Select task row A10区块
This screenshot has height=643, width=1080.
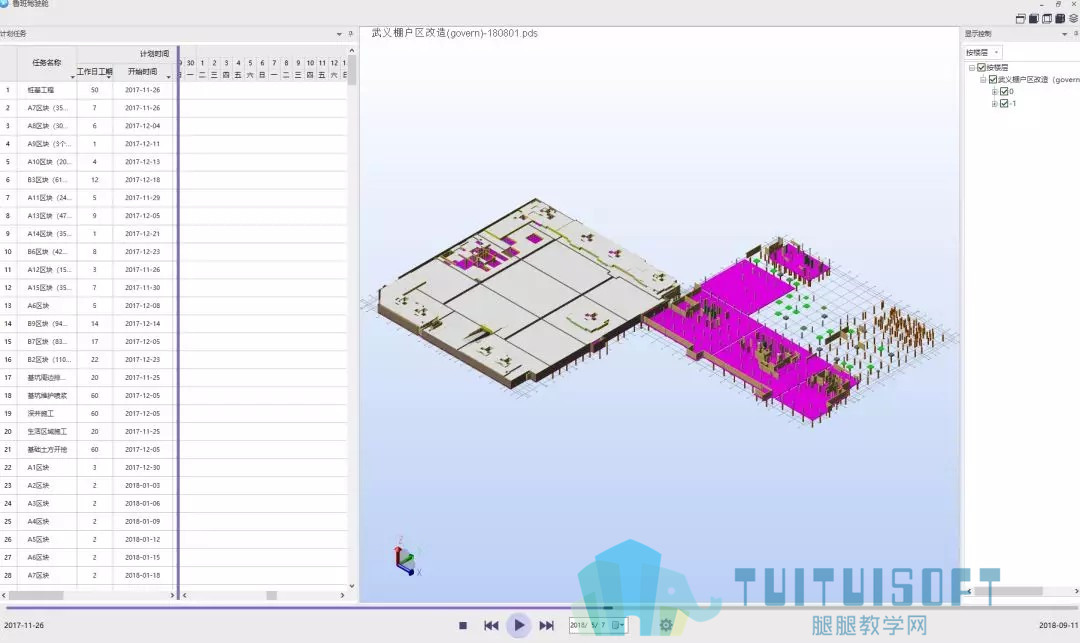point(88,162)
